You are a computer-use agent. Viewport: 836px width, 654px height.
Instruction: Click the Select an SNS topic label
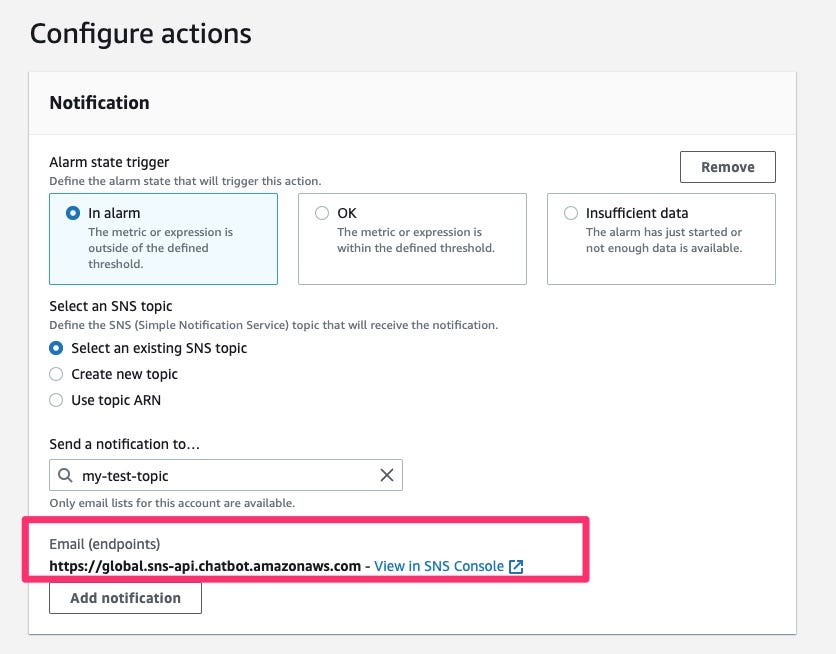pos(111,306)
